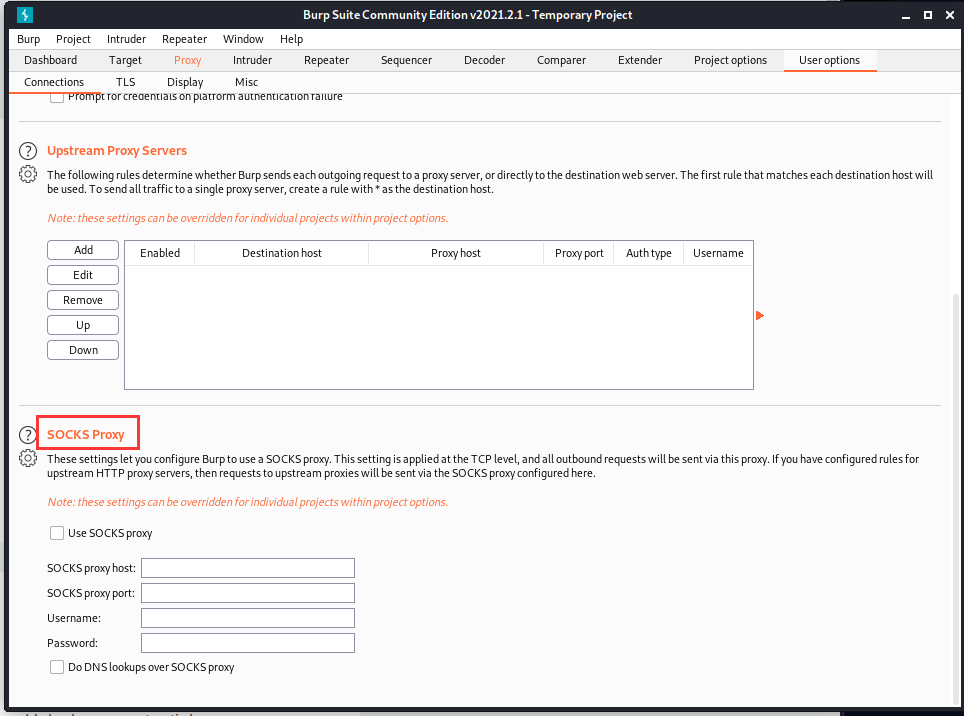Switch to the Sequencer tab
The width and height of the screenshot is (964, 716).
click(406, 60)
